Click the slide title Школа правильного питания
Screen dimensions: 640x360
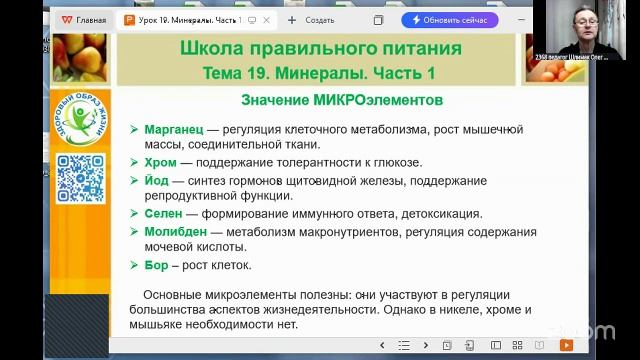click(x=321, y=48)
